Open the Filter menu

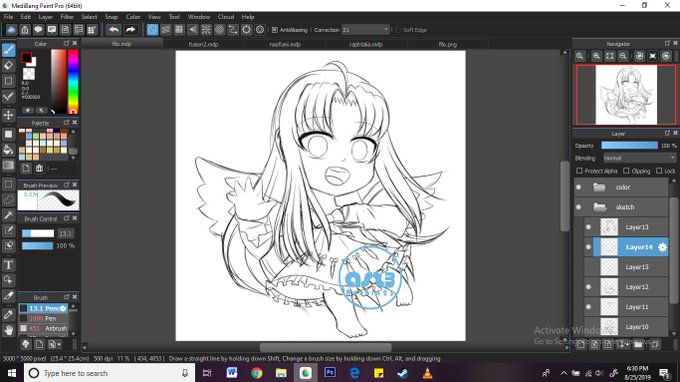click(67, 17)
